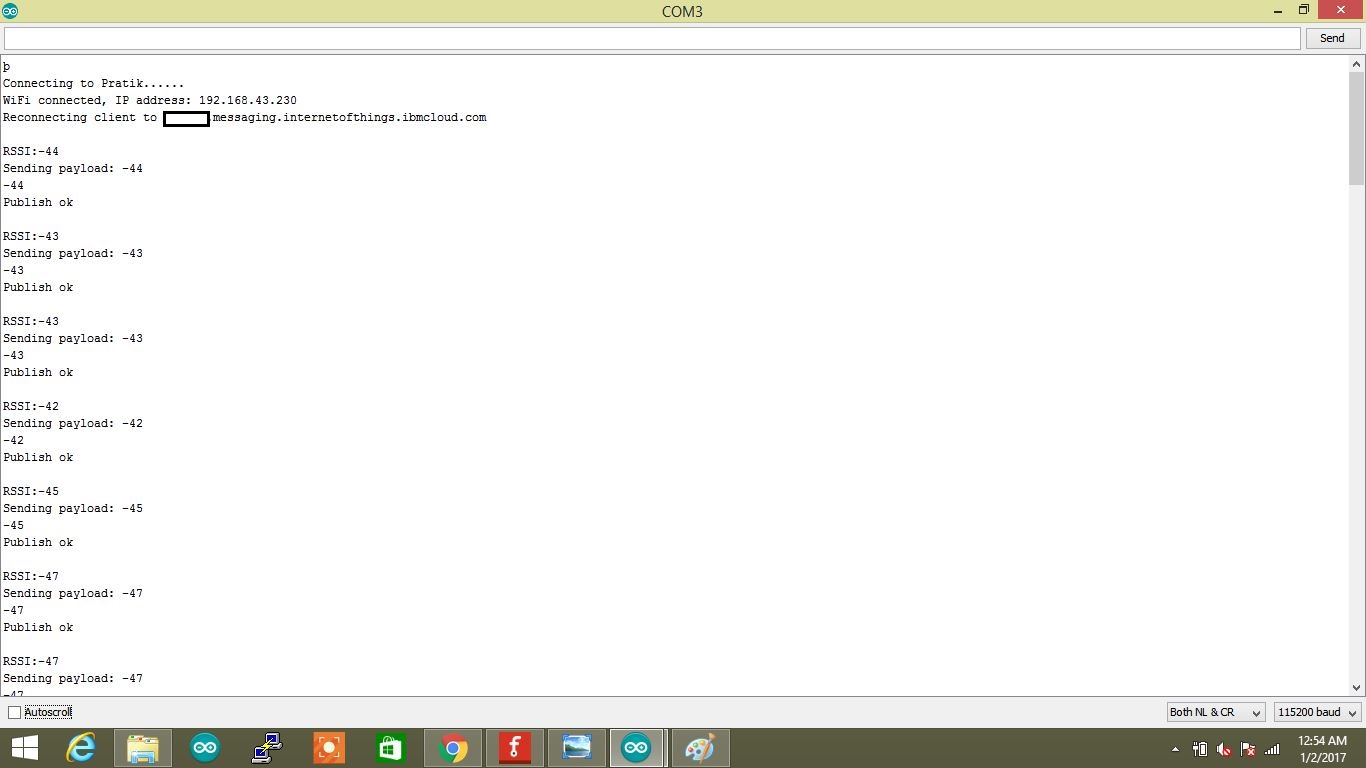
Task: Click the Send button
Action: pyautogui.click(x=1331, y=38)
